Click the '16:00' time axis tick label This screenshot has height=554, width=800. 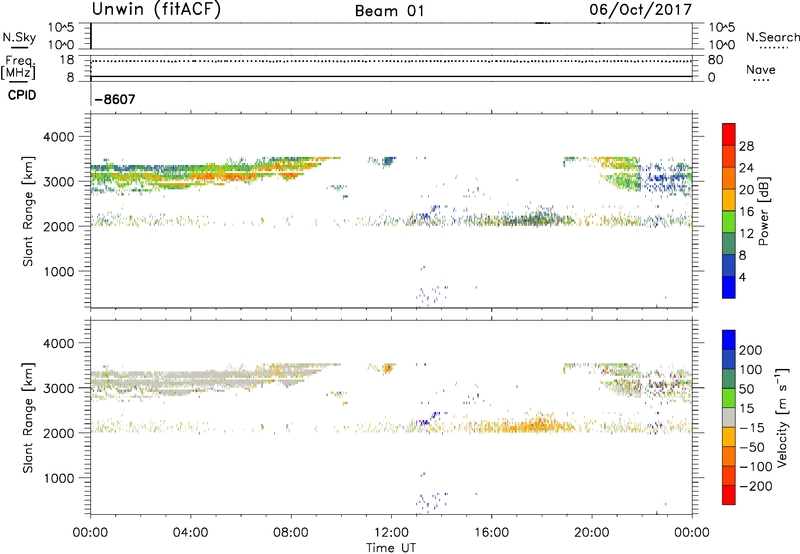tap(491, 533)
